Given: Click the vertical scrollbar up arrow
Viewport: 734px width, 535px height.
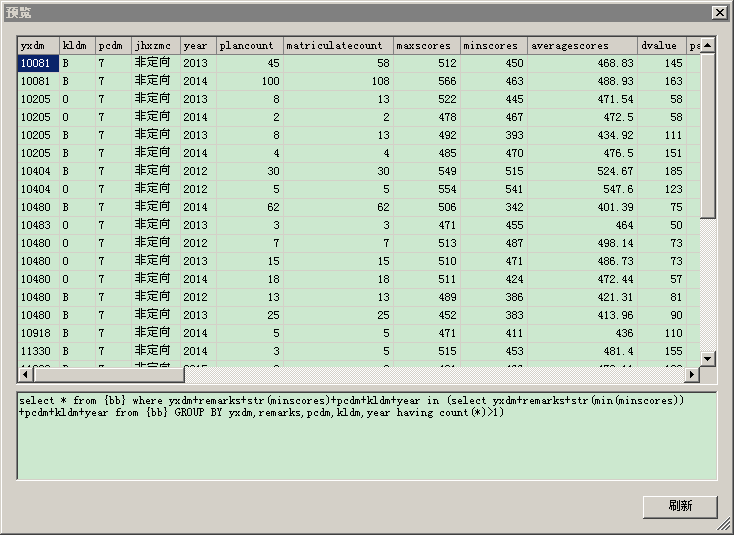Looking at the screenshot, I should coord(707,45).
